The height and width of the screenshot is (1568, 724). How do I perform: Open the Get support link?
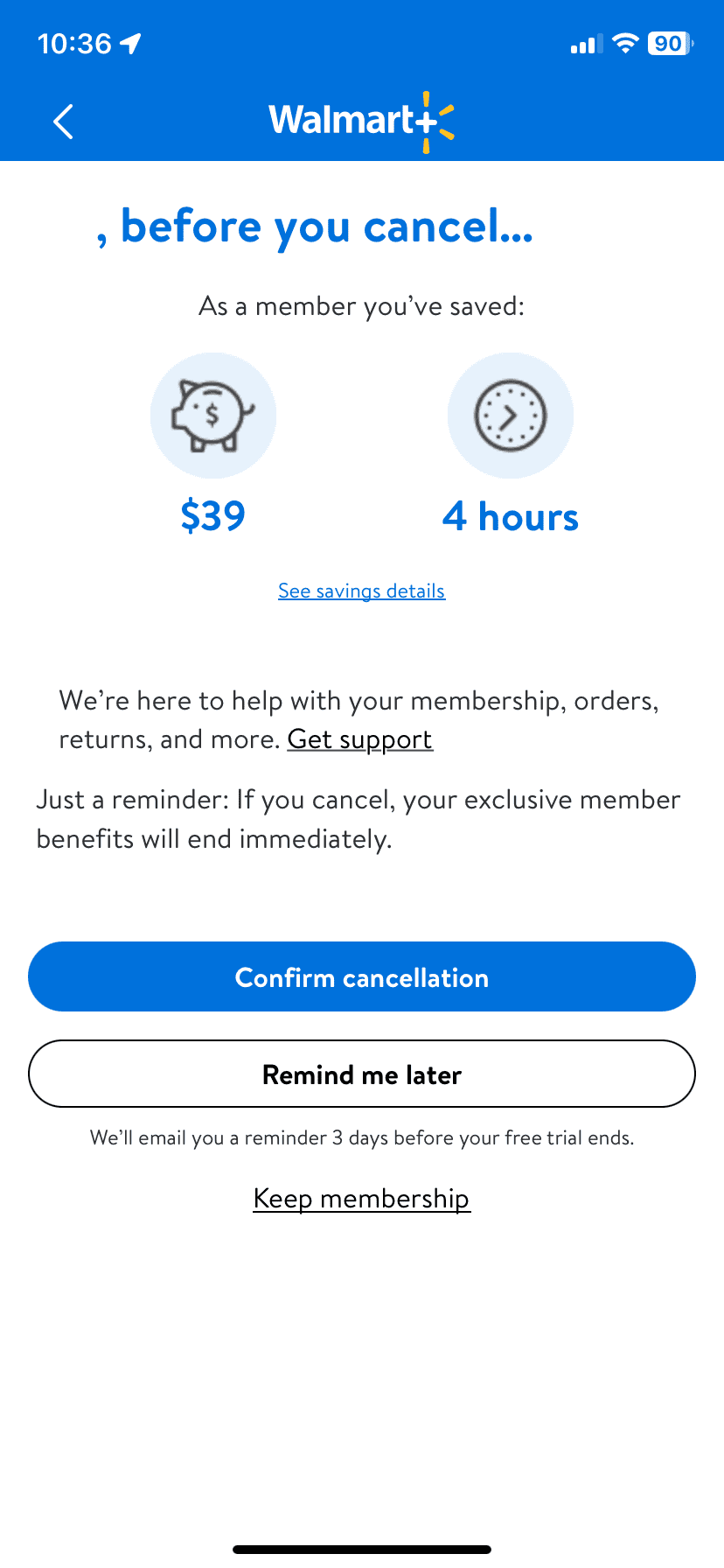coord(359,739)
